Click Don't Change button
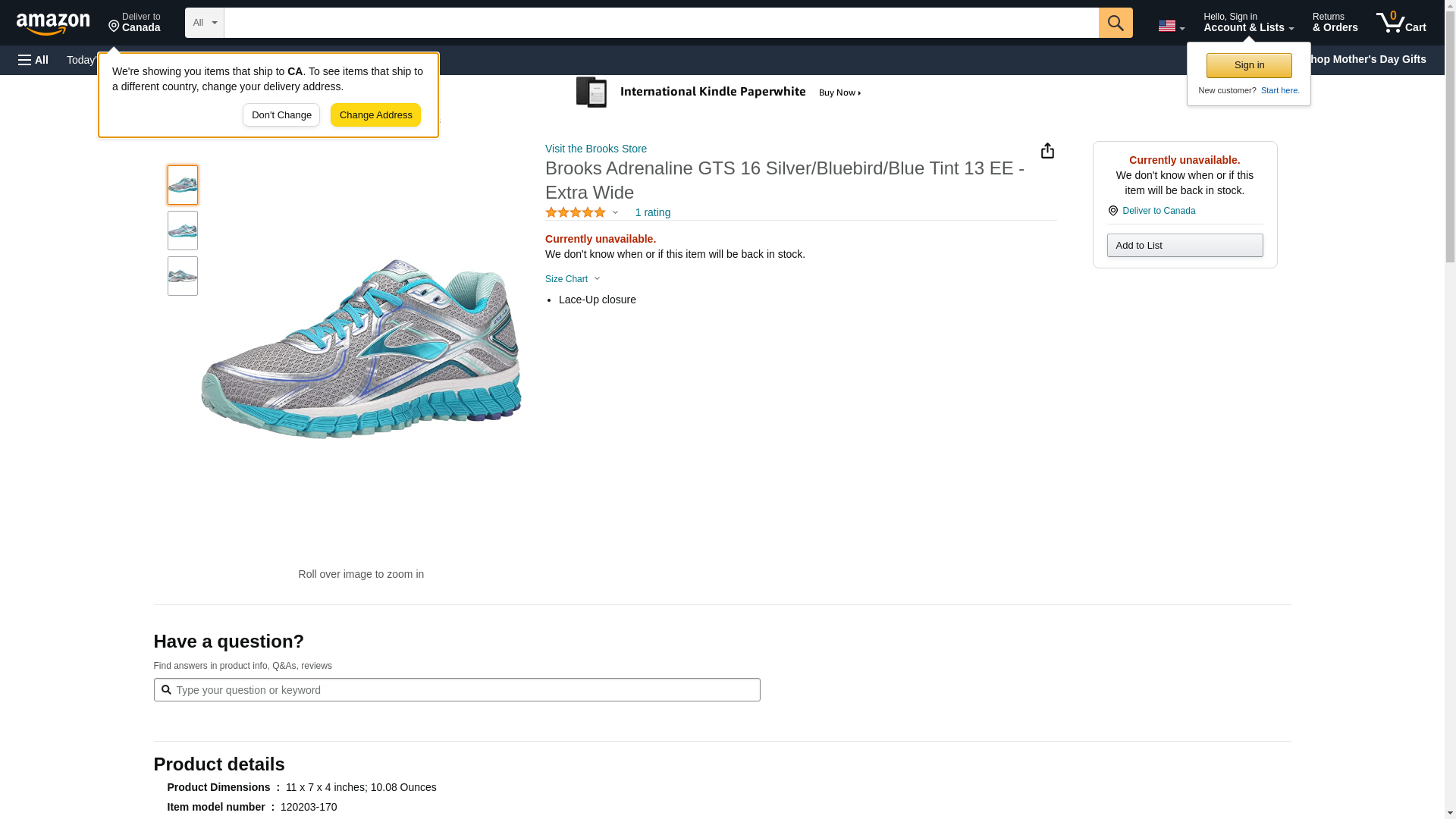1456x819 pixels. (281, 115)
